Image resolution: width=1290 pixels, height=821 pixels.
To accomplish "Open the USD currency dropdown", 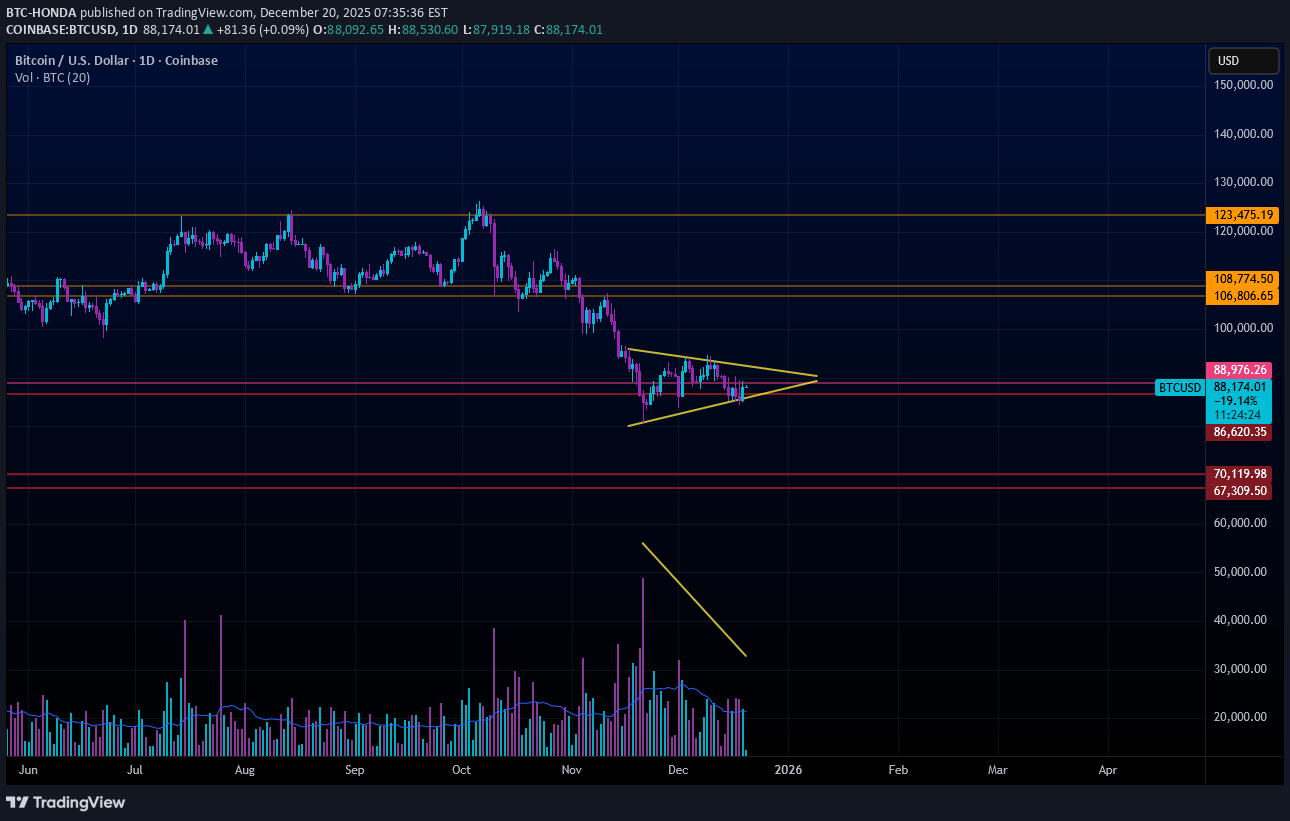I will tap(1243, 61).
